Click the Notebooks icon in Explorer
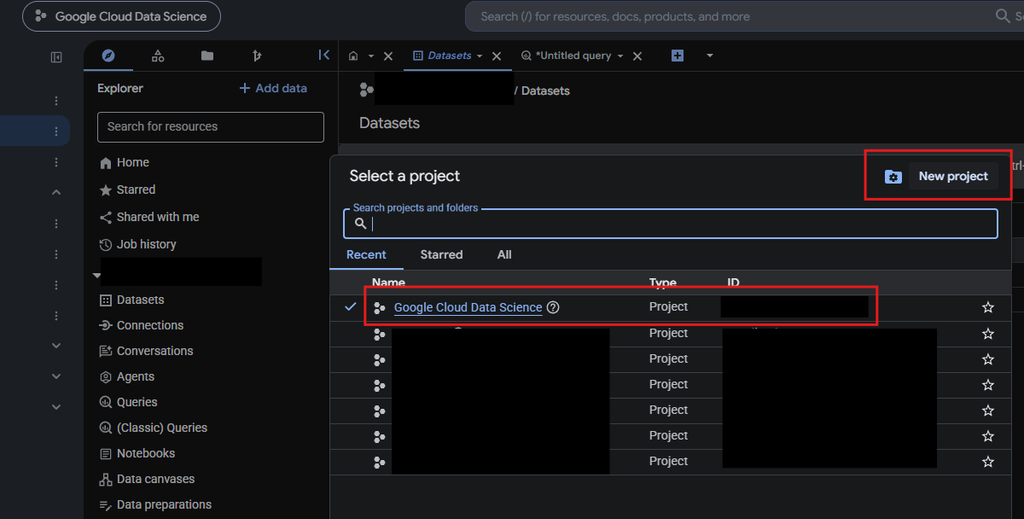Viewport: 1024px width, 519px height. [105, 454]
